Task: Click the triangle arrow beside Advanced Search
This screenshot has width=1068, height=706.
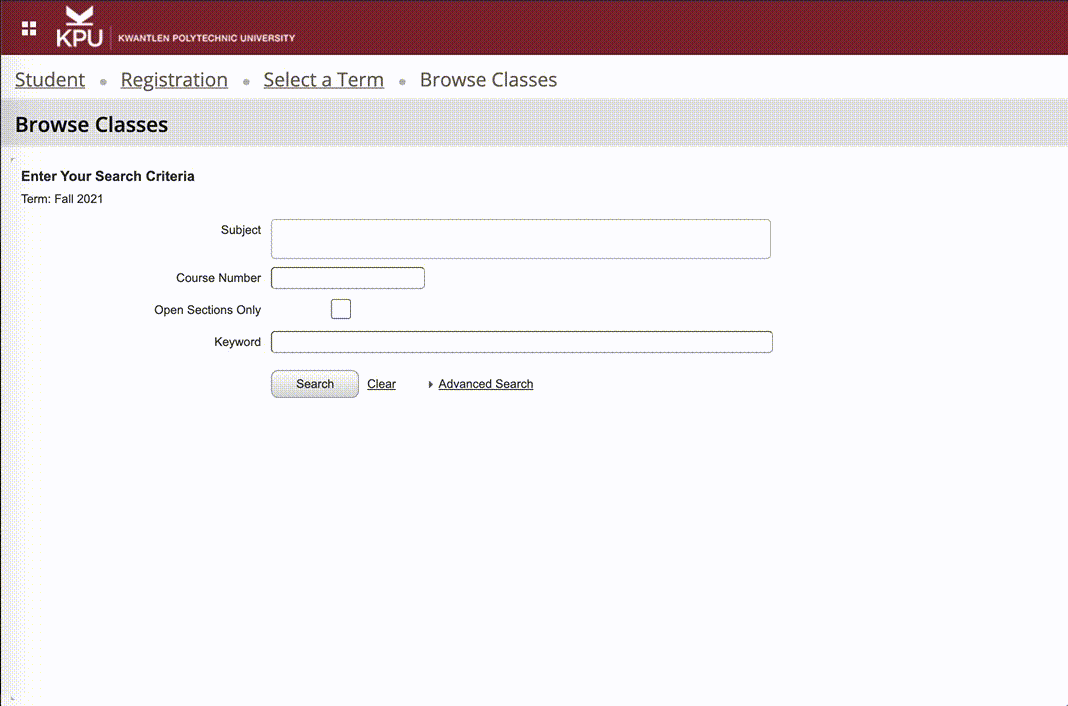Action: click(x=430, y=384)
